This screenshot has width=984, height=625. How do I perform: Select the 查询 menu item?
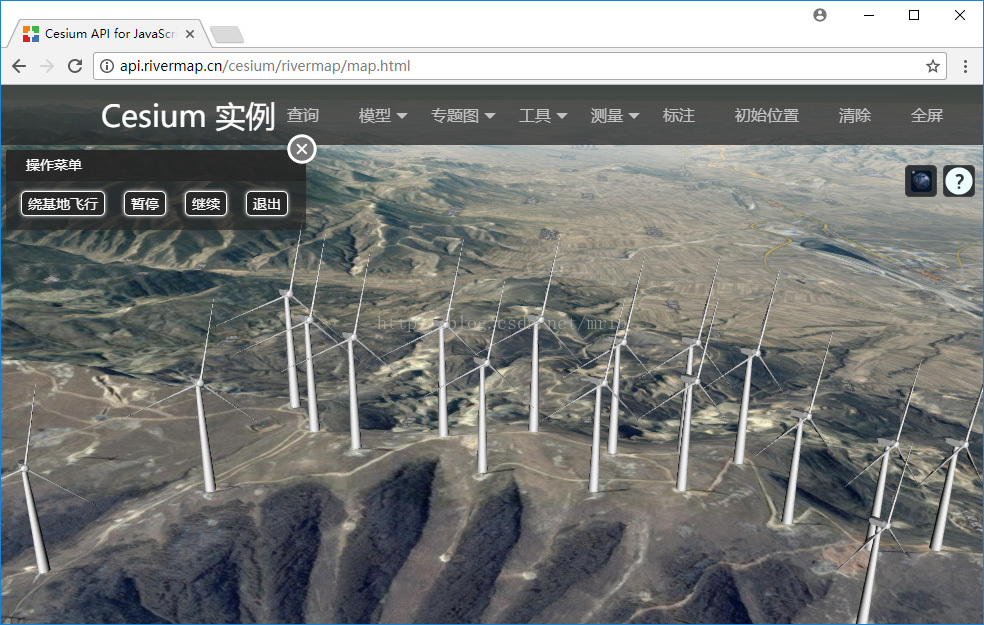pyautogui.click(x=302, y=116)
